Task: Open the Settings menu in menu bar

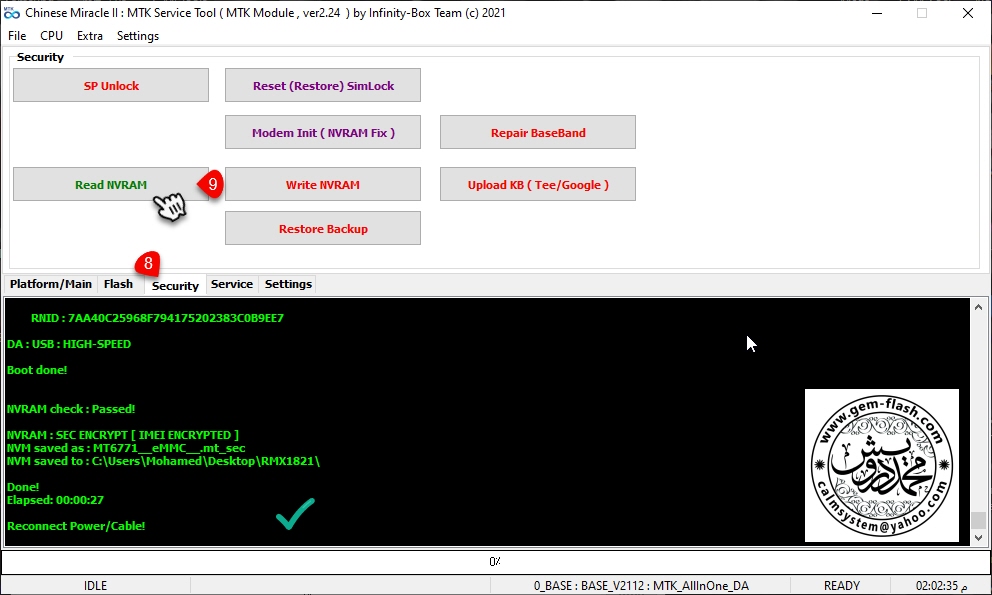Action: pos(138,36)
